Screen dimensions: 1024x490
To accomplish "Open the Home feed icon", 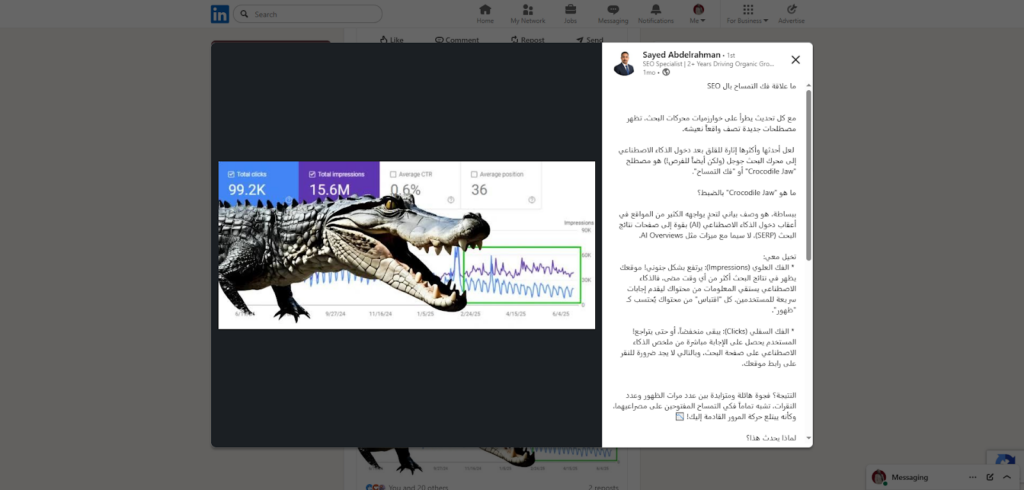I will click(x=485, y=13).
